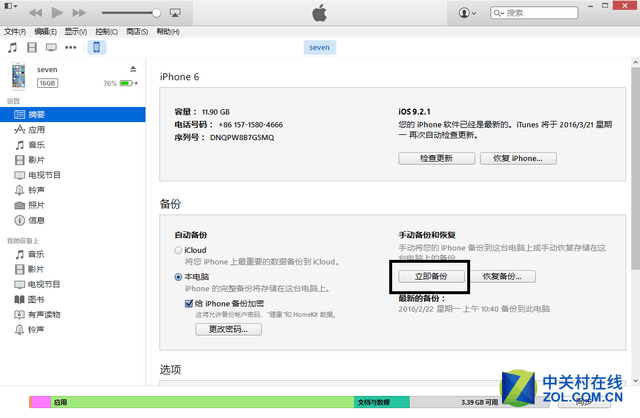Click the 搜索 search field
640x418 pixels.
coord(534,13)
